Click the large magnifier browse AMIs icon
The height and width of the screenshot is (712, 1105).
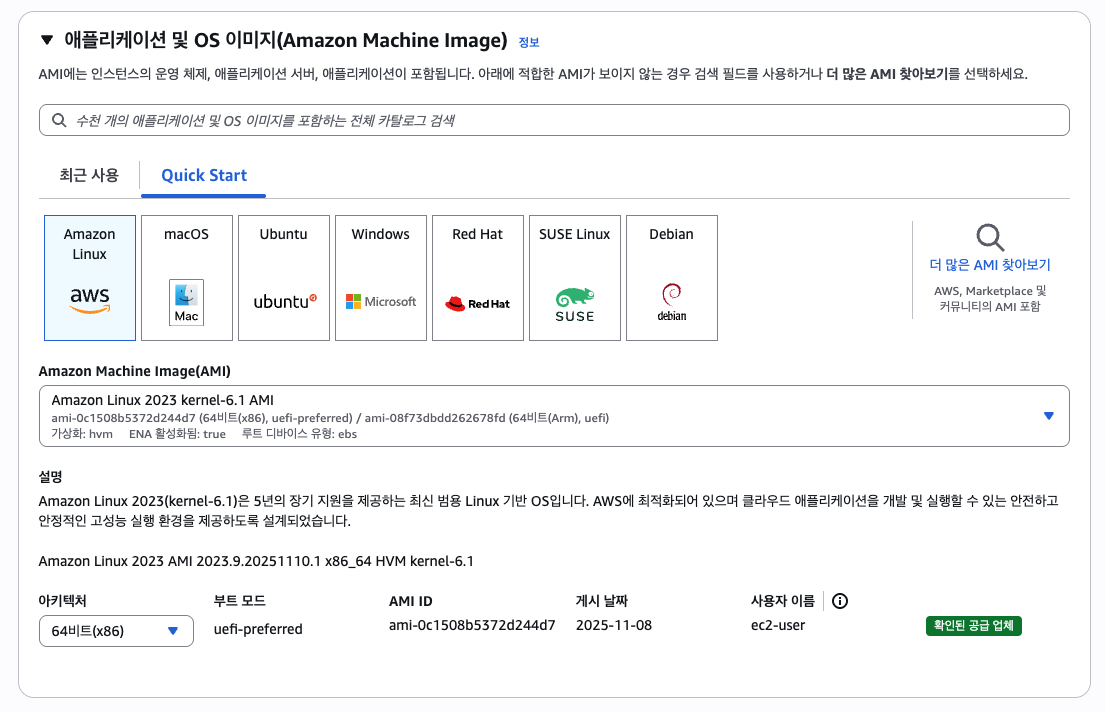[x=989, y=238]
